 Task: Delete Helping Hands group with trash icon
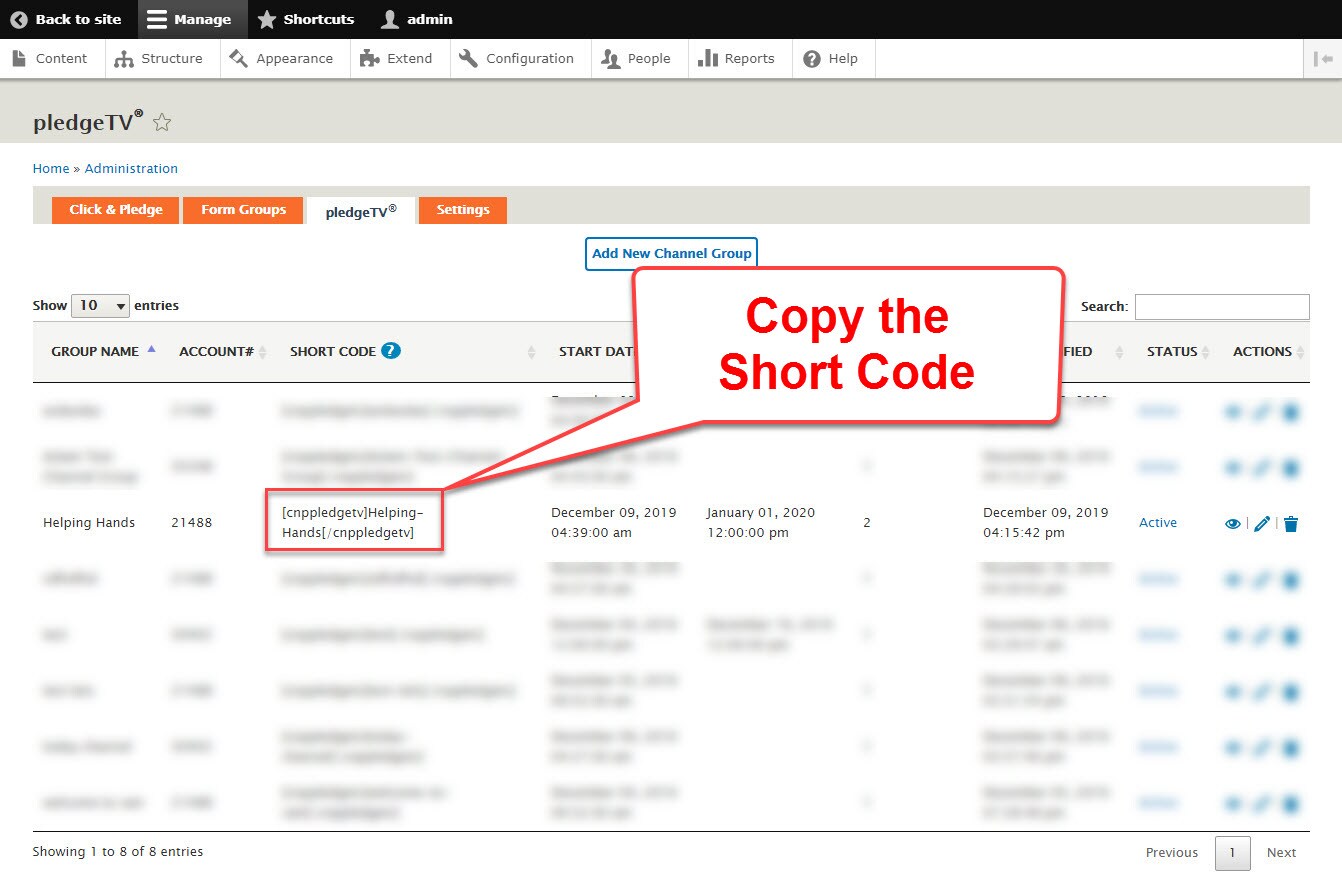tap(1291, 523)
